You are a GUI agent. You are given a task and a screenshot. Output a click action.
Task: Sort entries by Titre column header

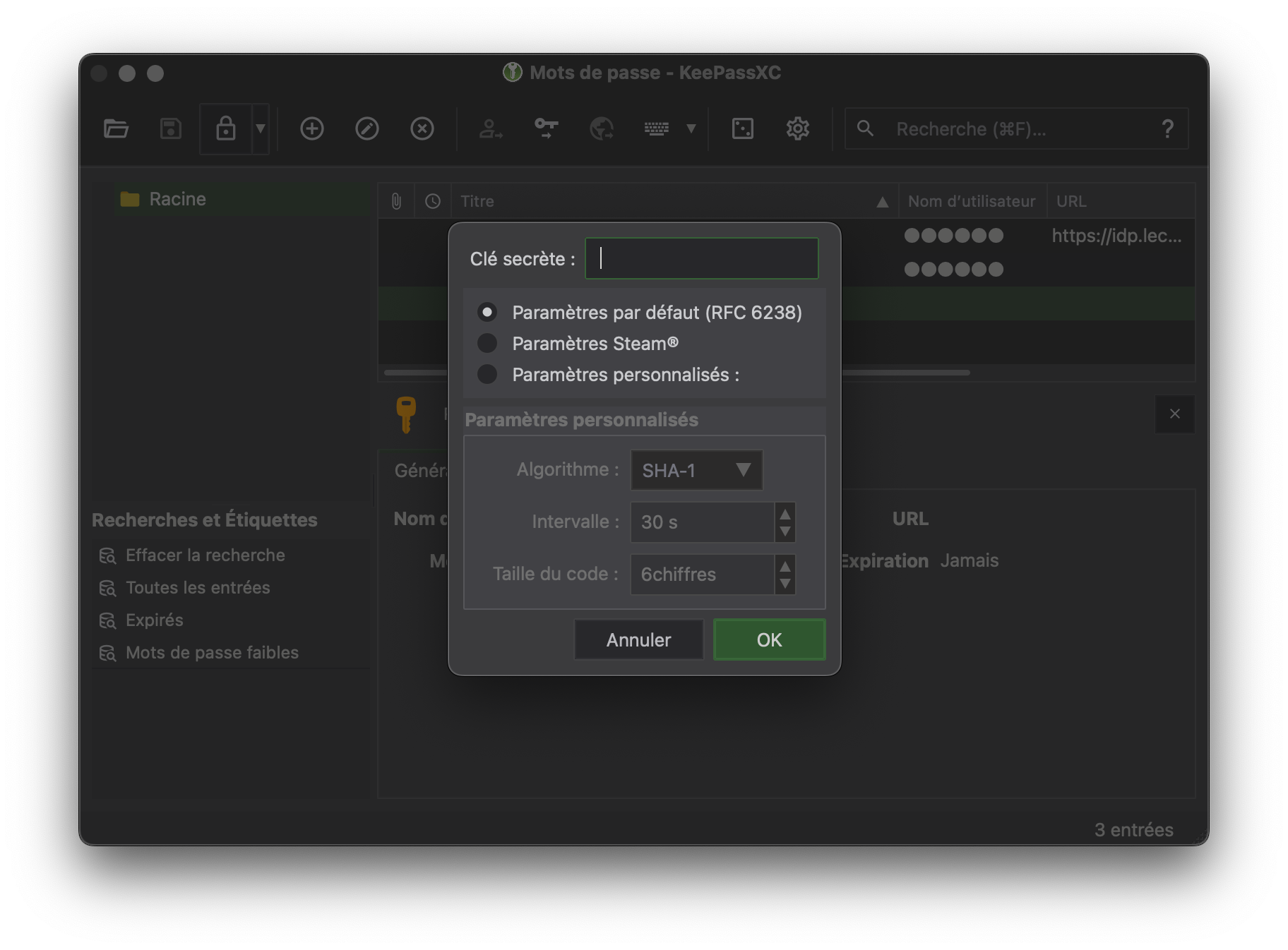(x=674, y=201)
